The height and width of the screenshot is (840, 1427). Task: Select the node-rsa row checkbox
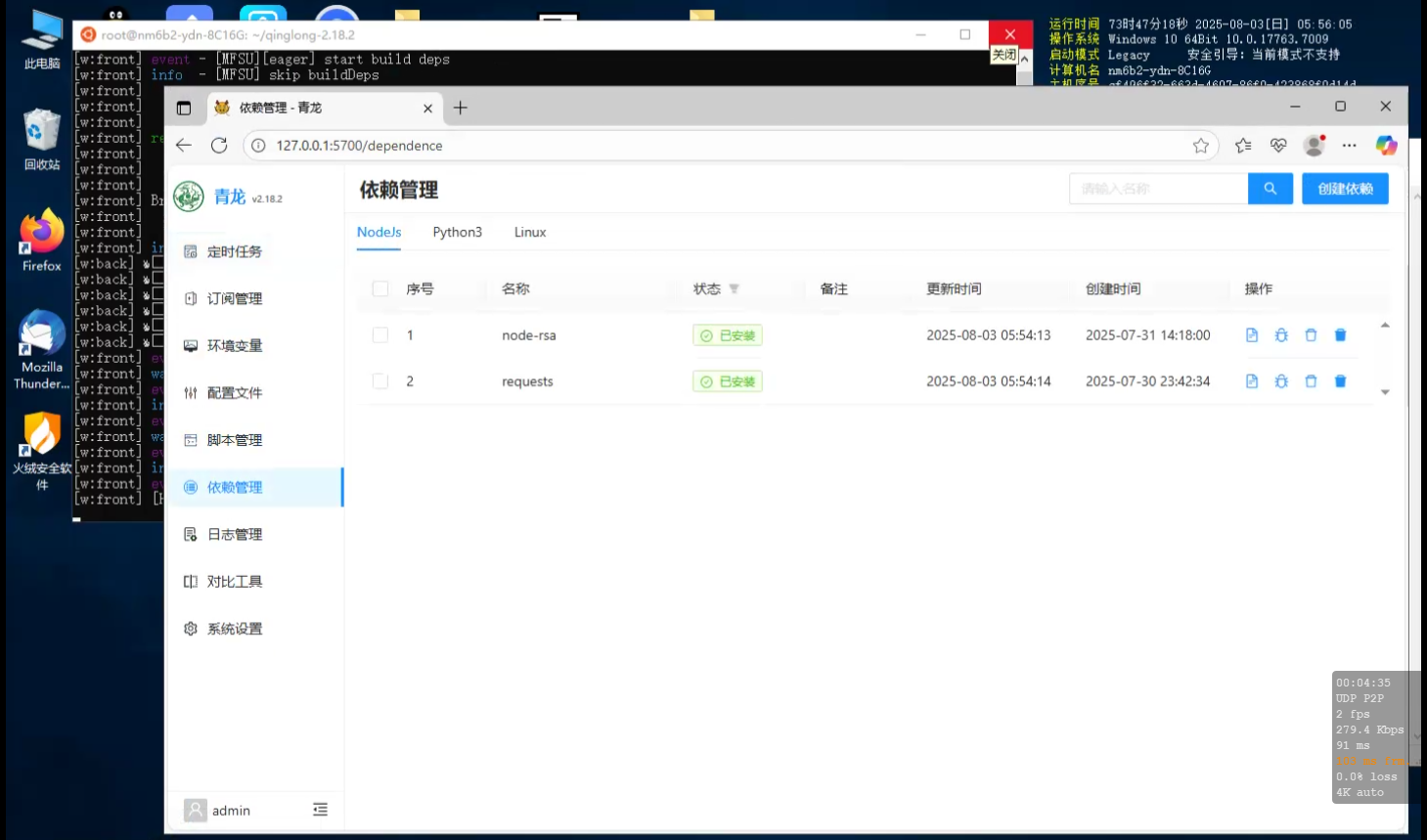[x=380, y=335]
